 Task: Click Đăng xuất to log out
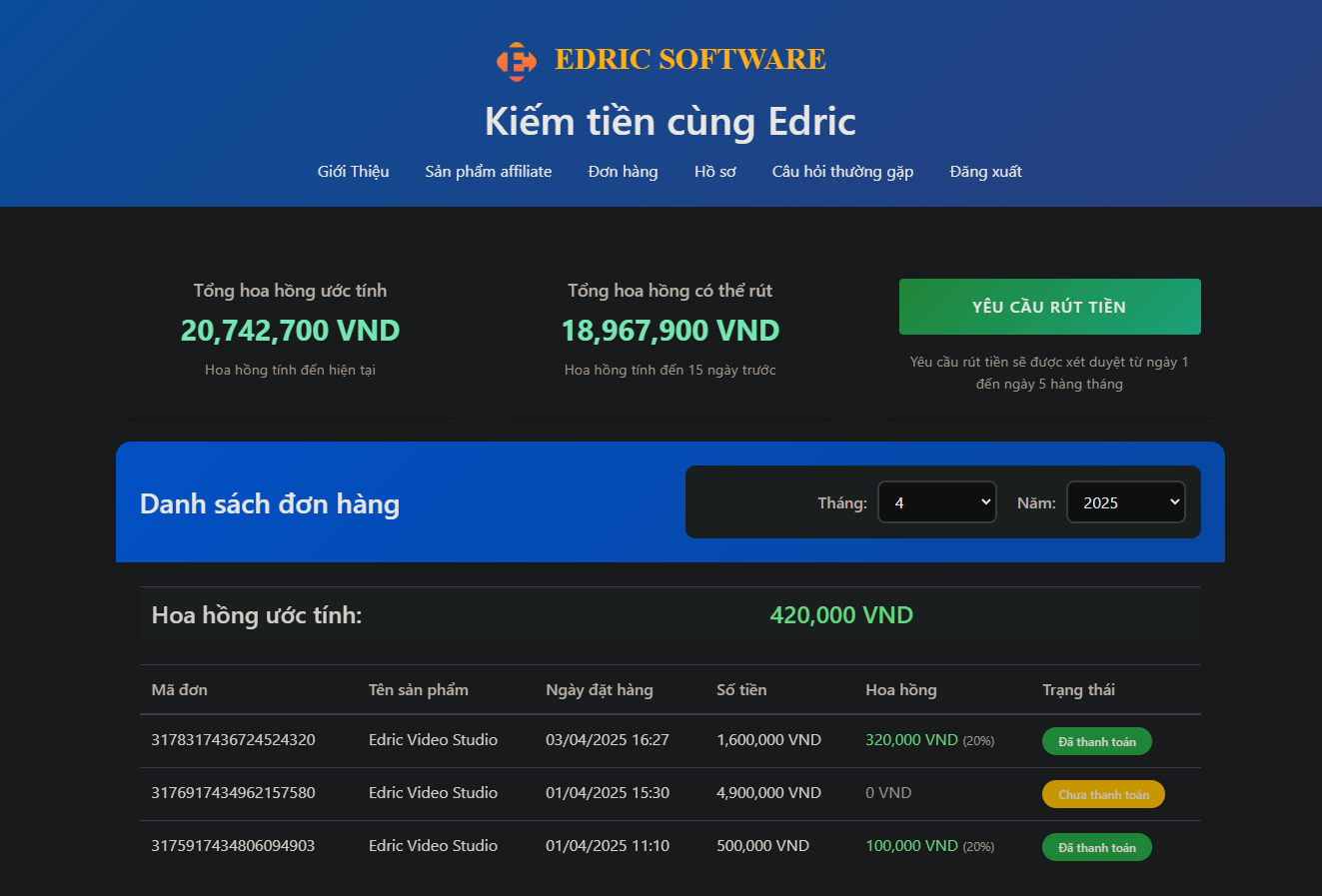click(x=985, y=171)
